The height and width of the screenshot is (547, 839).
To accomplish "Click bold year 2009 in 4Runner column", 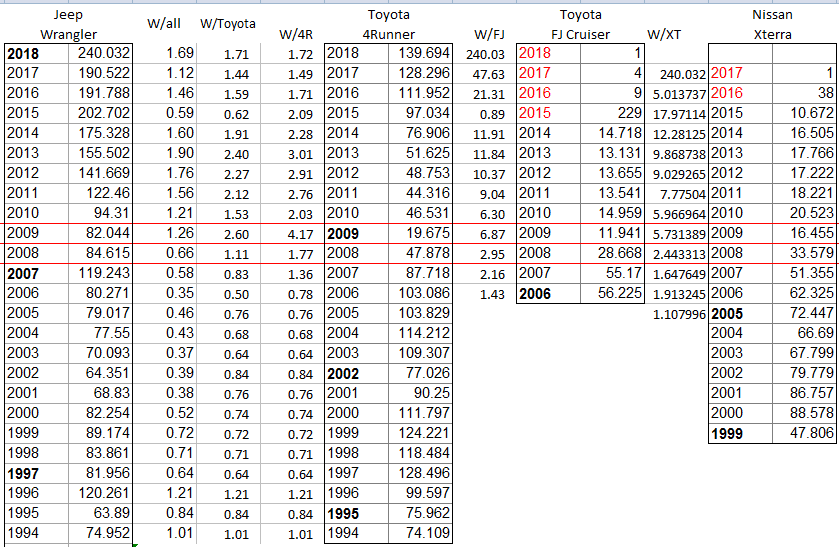I will pyautogui.click(x=343, y=234).
